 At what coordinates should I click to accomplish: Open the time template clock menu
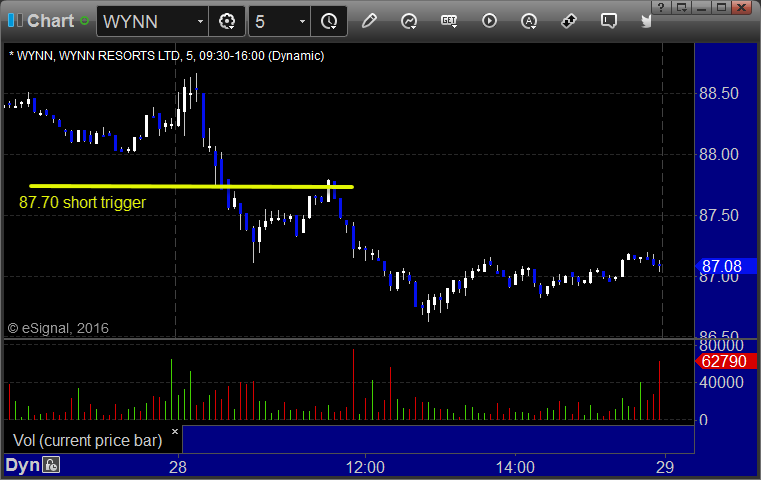click(329, 21)
